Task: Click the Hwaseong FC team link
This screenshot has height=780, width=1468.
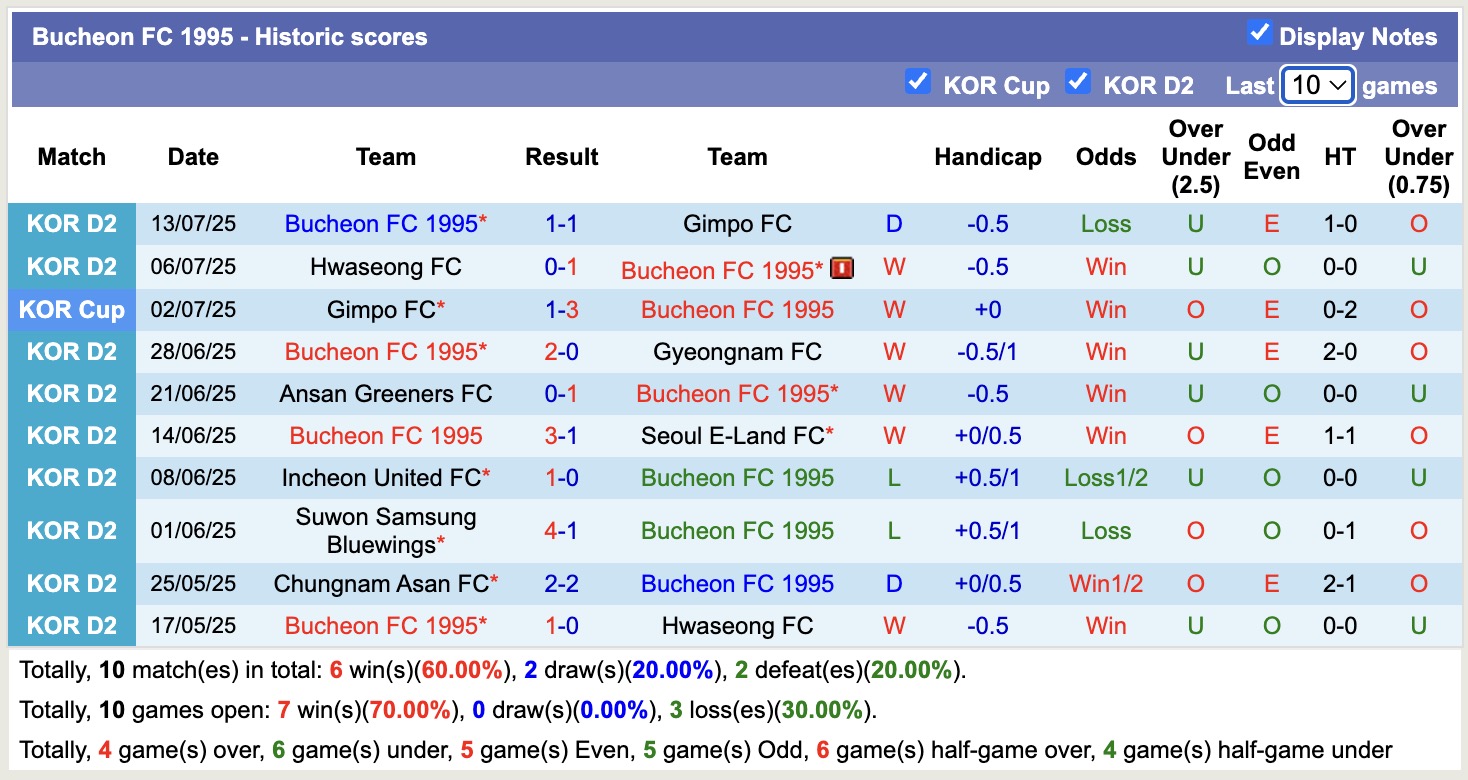Action: pos(386,267)
